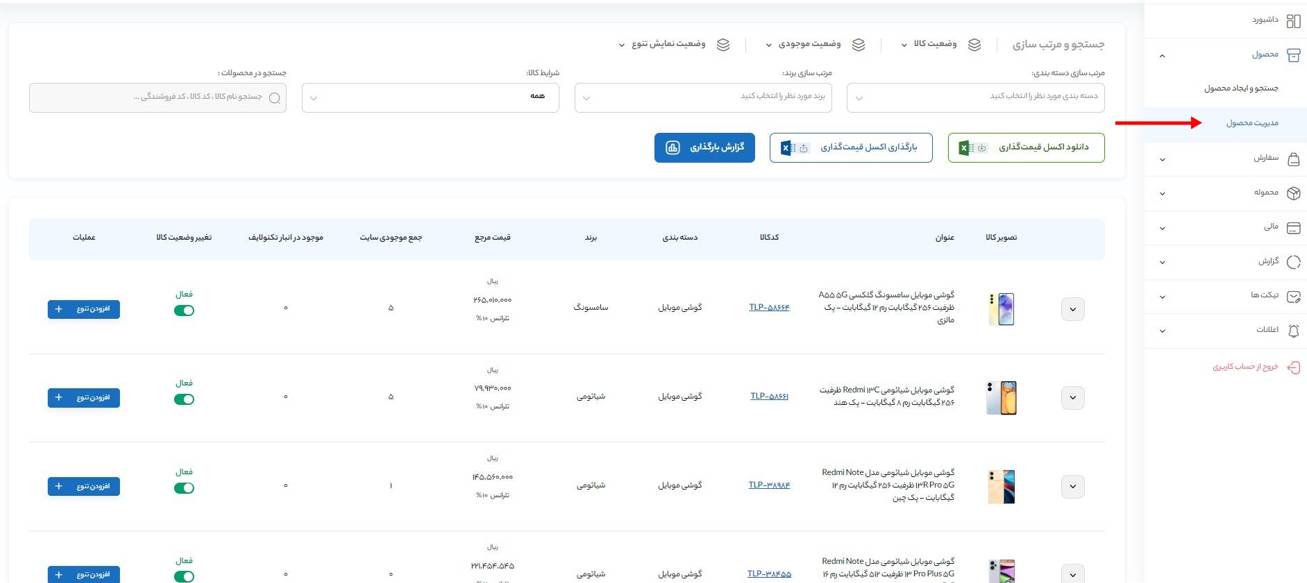
Task: Open the شرایط کالا dropdown showing همه
Action: click(x=430, y=98)
